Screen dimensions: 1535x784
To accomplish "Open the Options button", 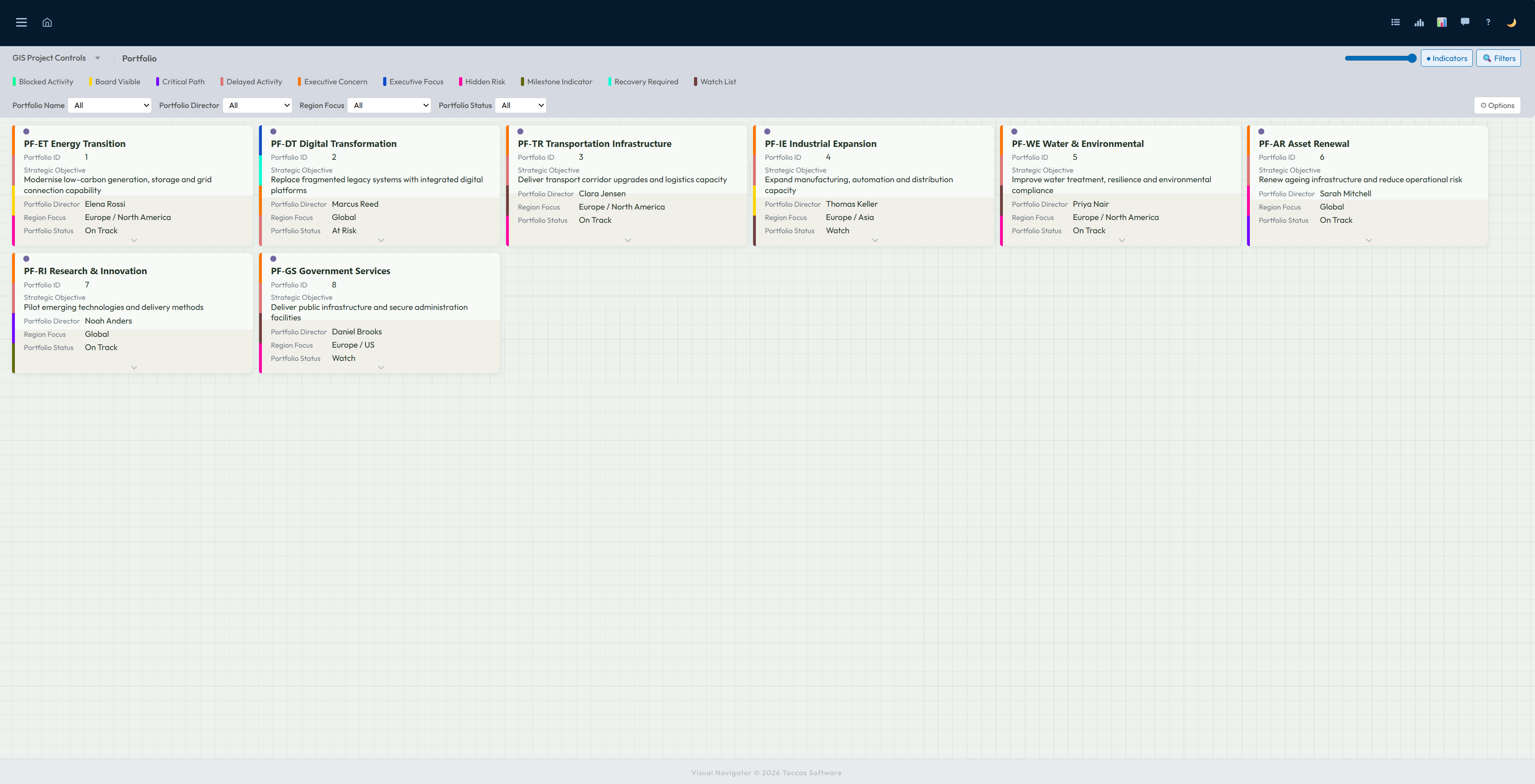I will [x=1498, y=106].
